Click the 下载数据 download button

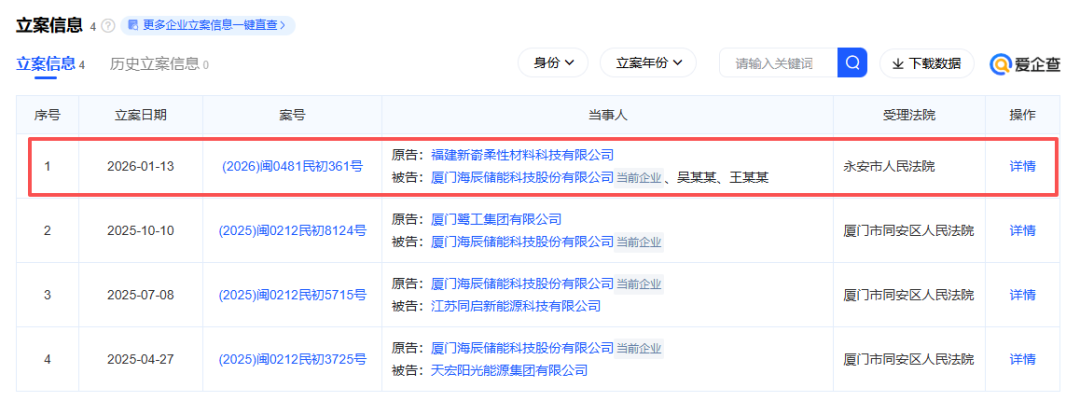point(926,63)
